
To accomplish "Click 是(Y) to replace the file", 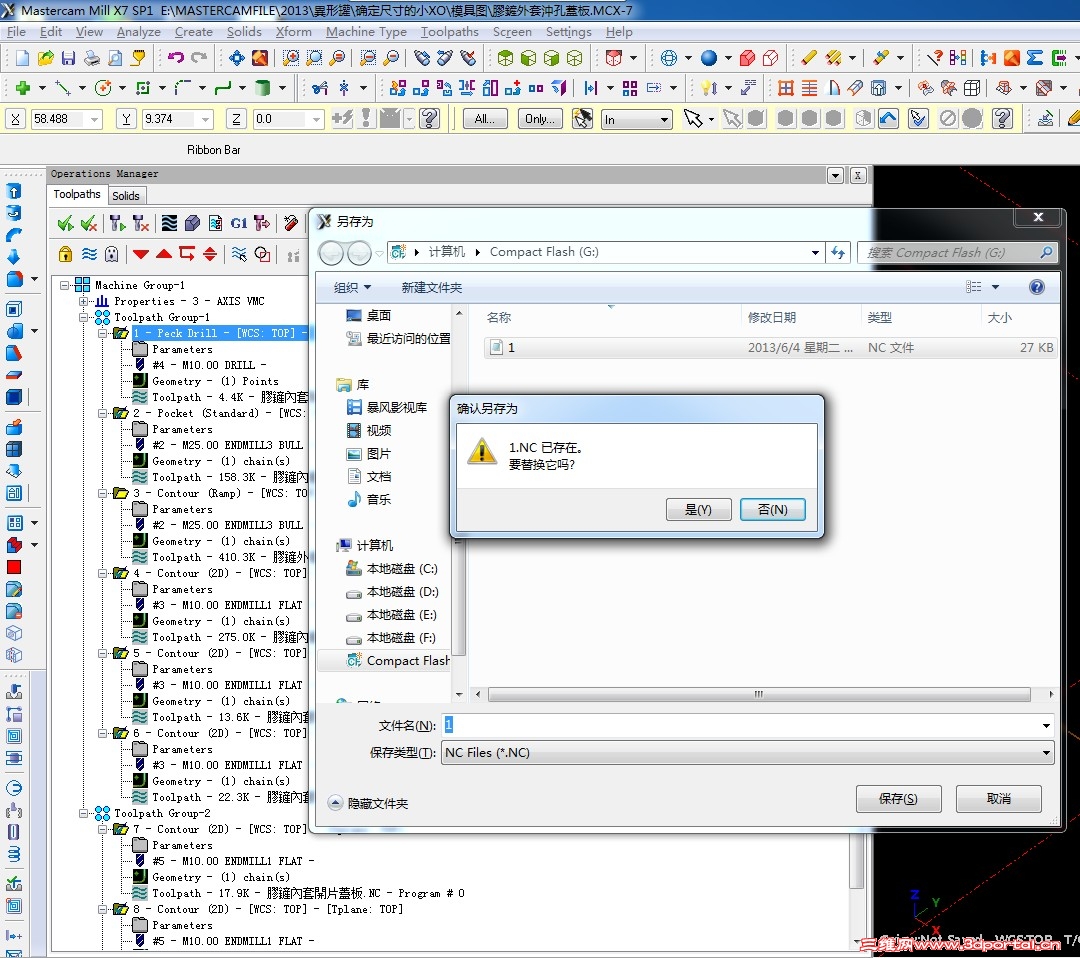I will point(698,510).
